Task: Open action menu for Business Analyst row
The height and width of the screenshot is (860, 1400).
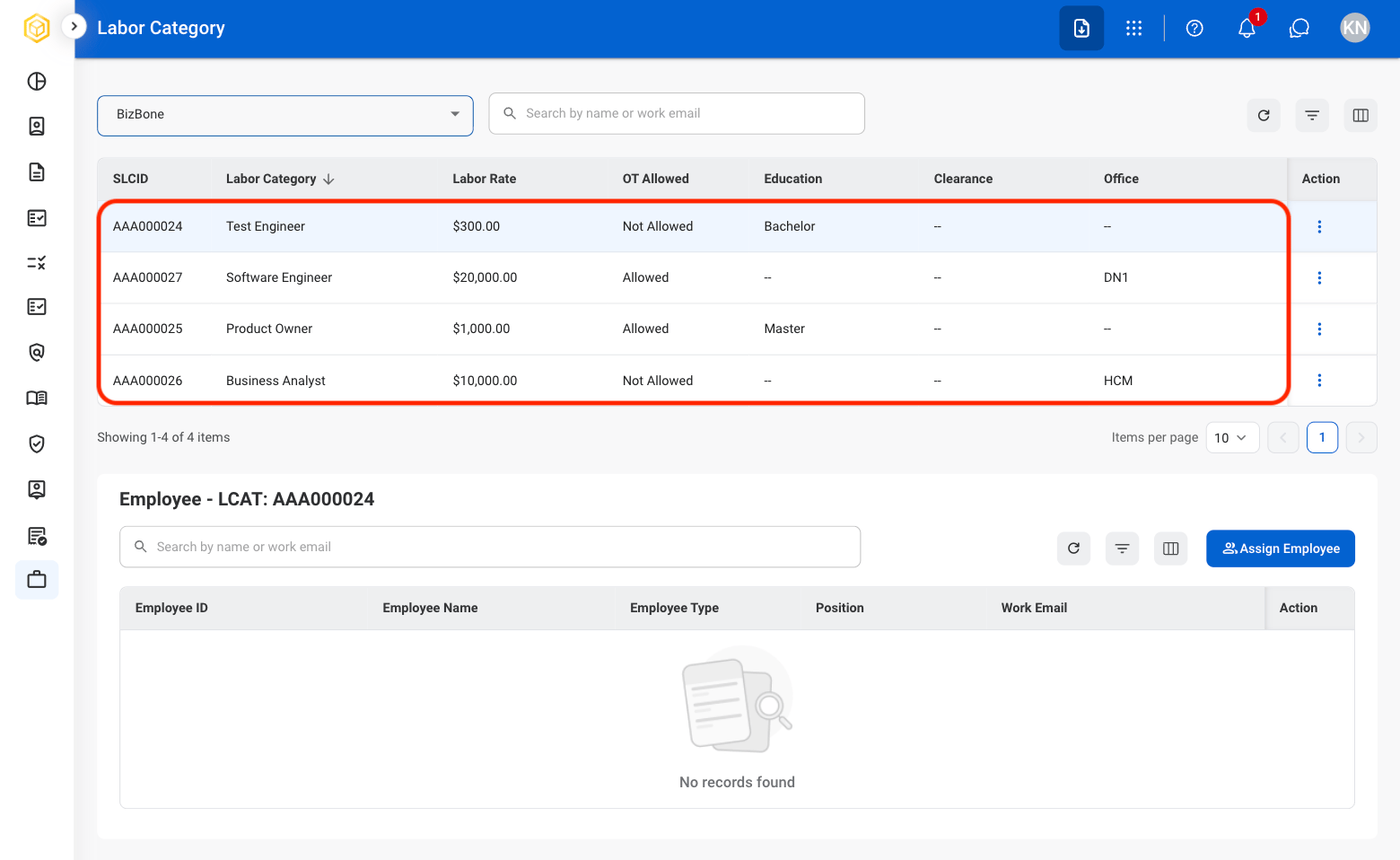Action: tap(1319, 381)
